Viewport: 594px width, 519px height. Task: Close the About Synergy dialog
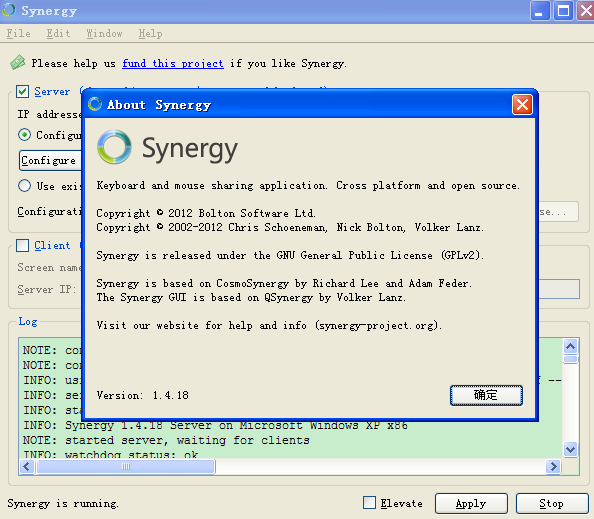pos(522,105)
